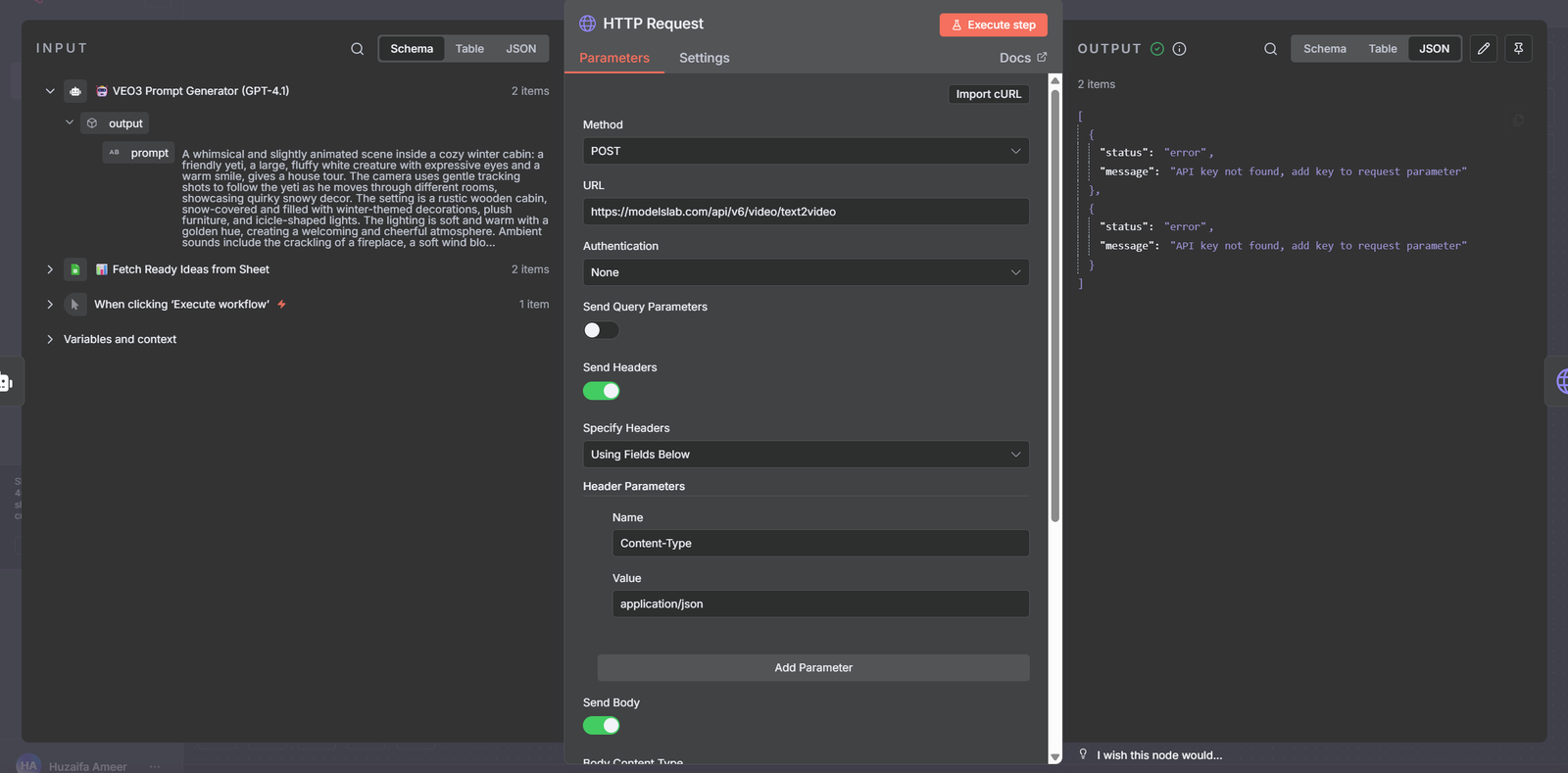The height and width of the screenshot is (773, 1568).
Task: Toggle Send Query Parameters switch
Action: point(601,330)
